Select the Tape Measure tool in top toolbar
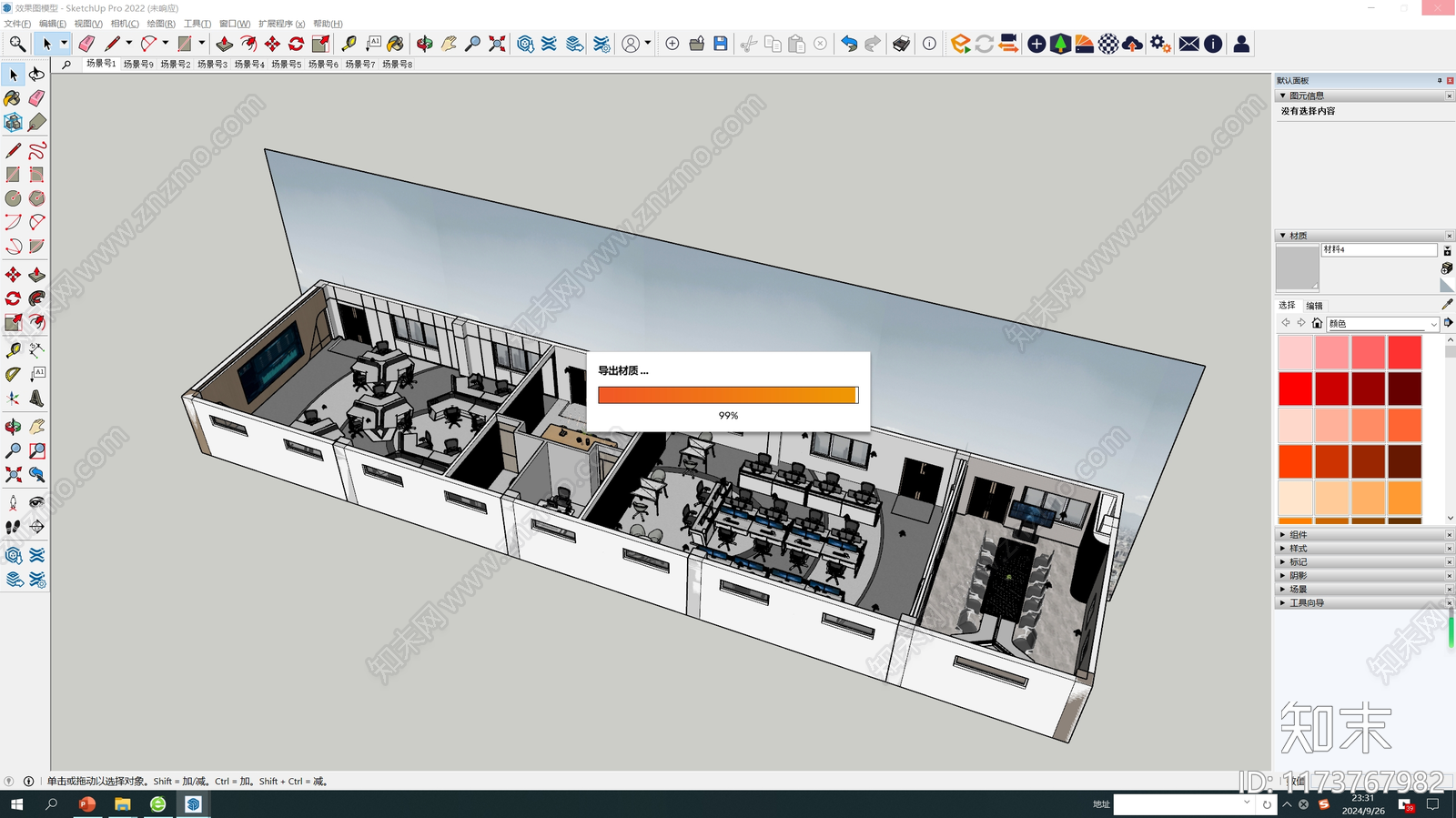 [x=349, y=44]
